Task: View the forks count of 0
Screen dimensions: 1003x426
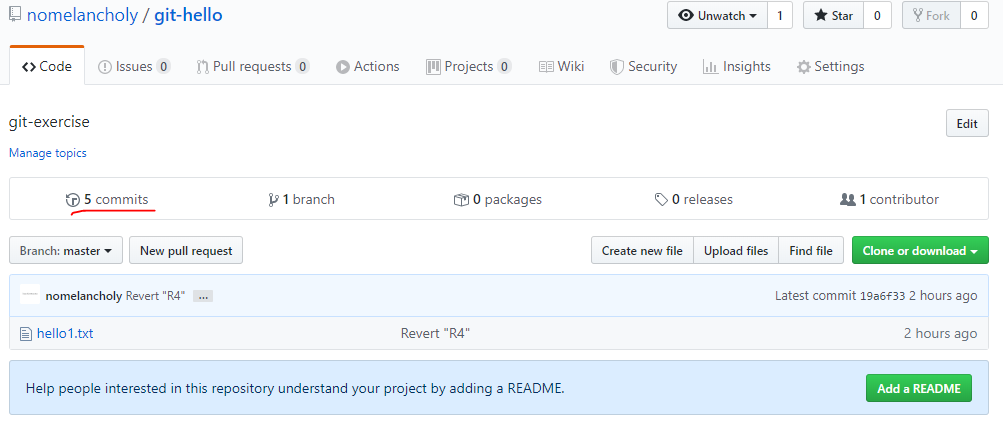Action: 974,15
